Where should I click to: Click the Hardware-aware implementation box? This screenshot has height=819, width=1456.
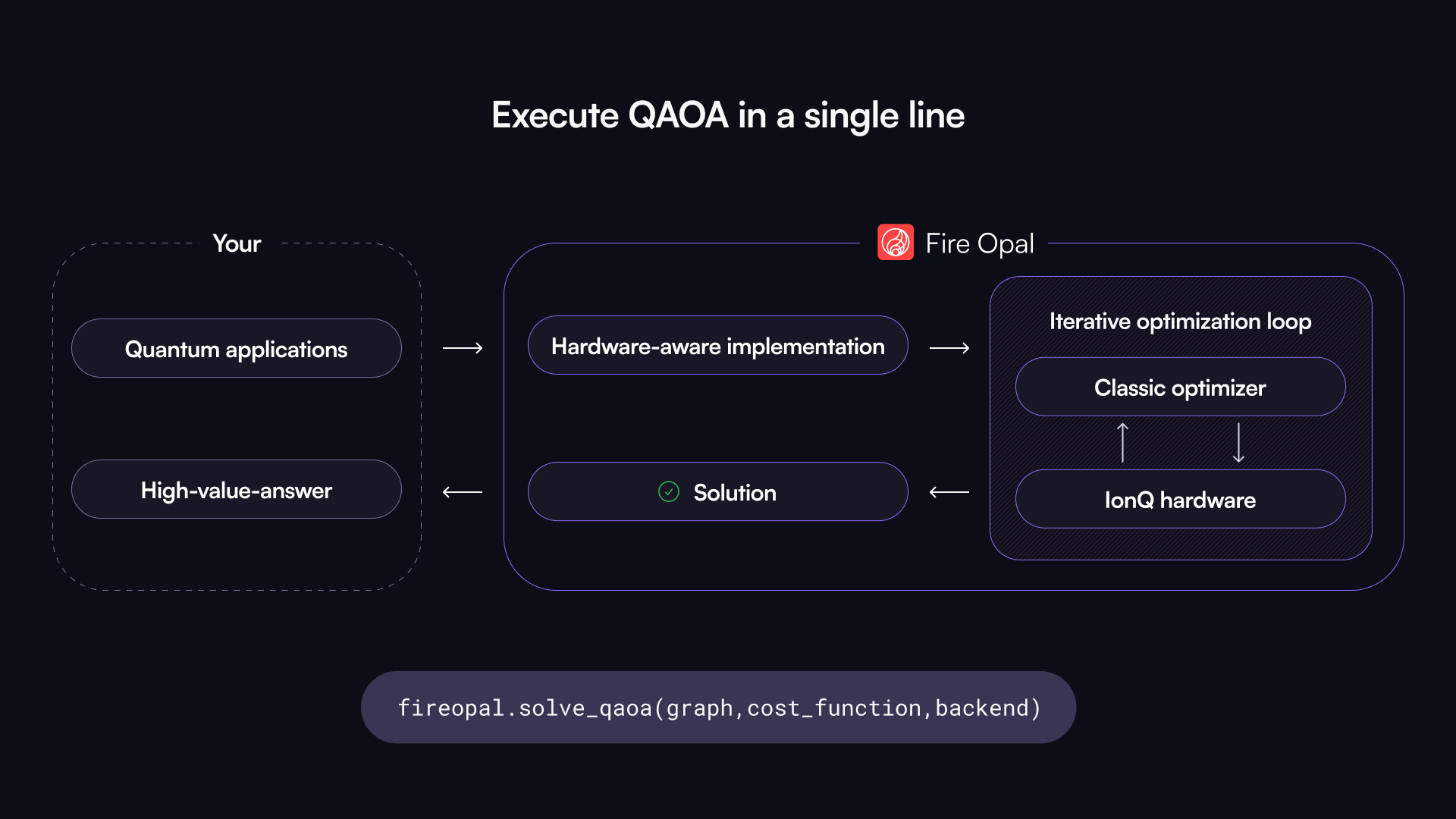coord(717,346)
